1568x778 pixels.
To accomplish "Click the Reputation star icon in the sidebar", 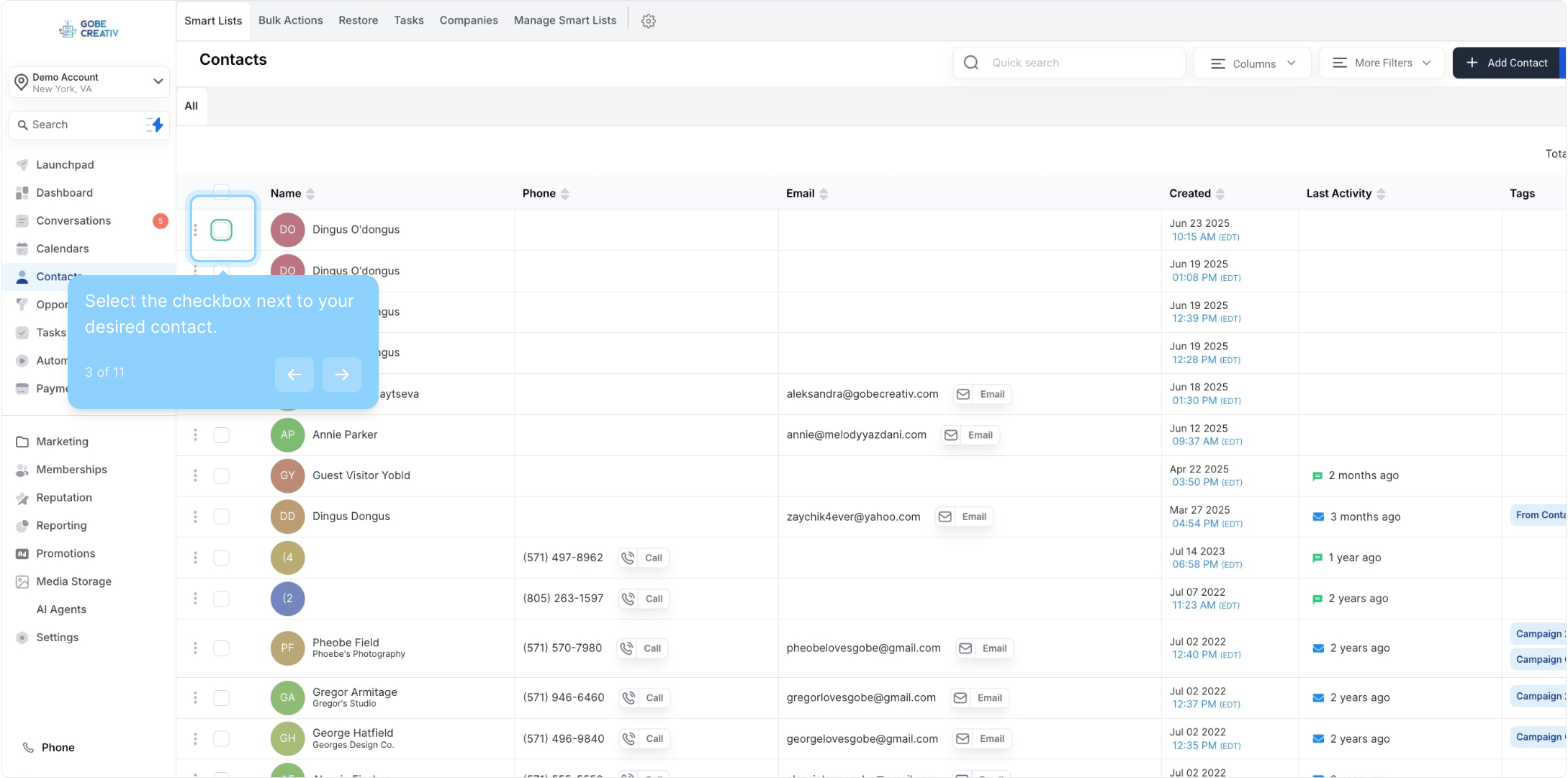I will click(22, 498).
